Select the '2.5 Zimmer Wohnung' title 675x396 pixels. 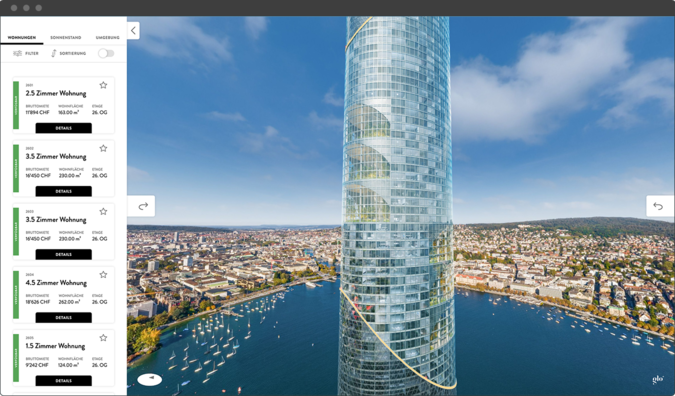coord(56,93)
